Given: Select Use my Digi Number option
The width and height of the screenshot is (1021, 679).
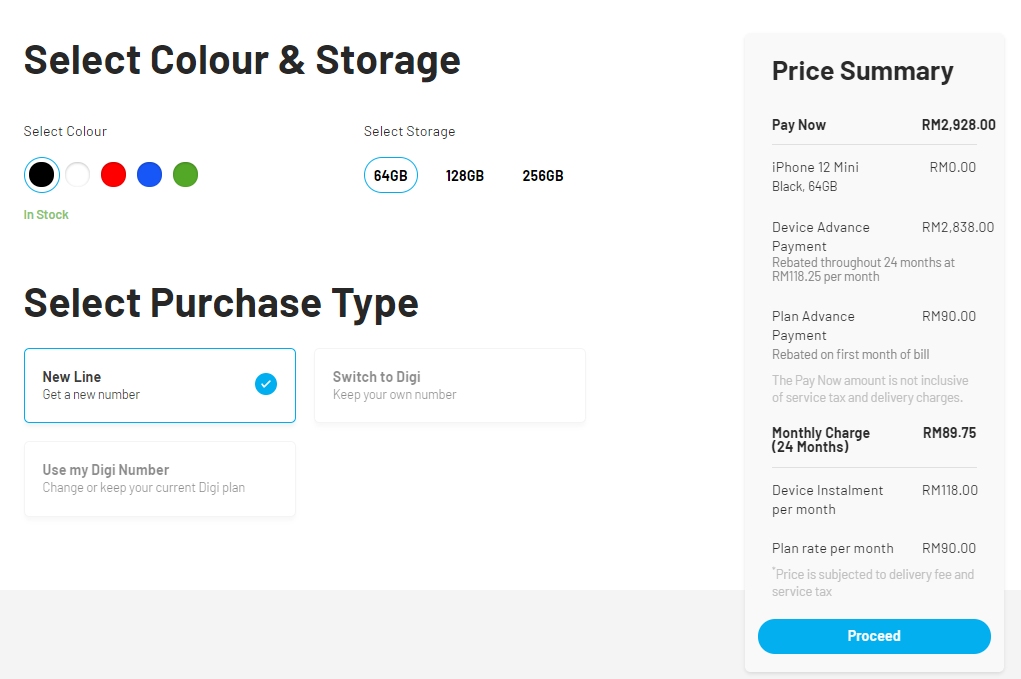Looking at the screenshot, I should coord(160,479).
